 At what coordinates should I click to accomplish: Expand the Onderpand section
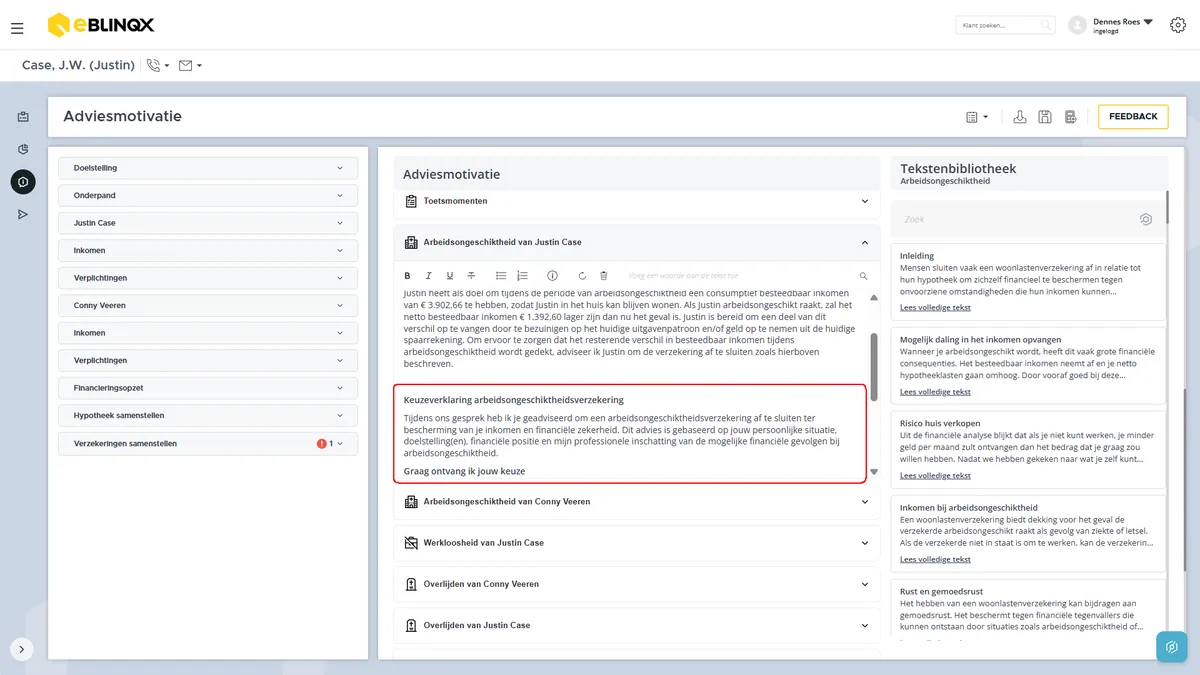(208, 195)
